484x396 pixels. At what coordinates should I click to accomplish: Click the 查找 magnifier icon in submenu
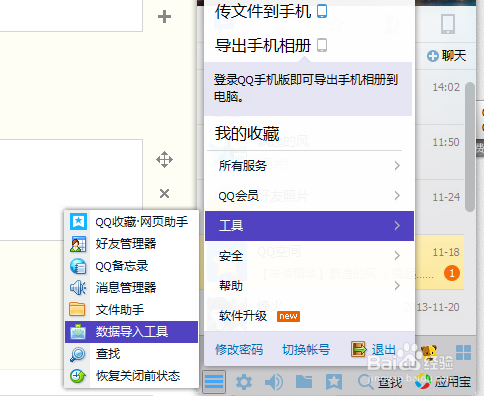pos(78,354)
